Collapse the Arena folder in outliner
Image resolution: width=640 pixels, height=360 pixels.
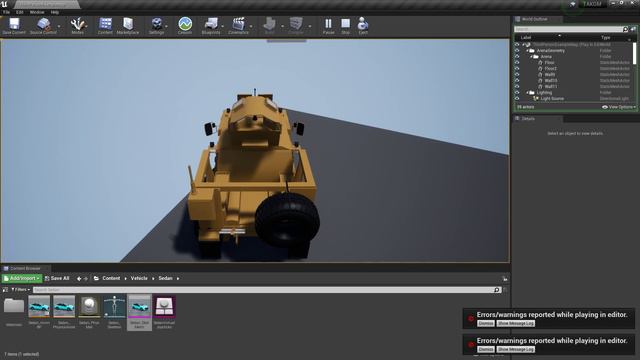531,57
